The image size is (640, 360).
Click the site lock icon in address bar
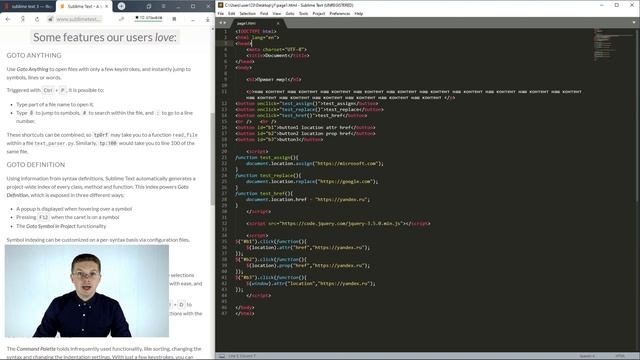coord(51,19)
